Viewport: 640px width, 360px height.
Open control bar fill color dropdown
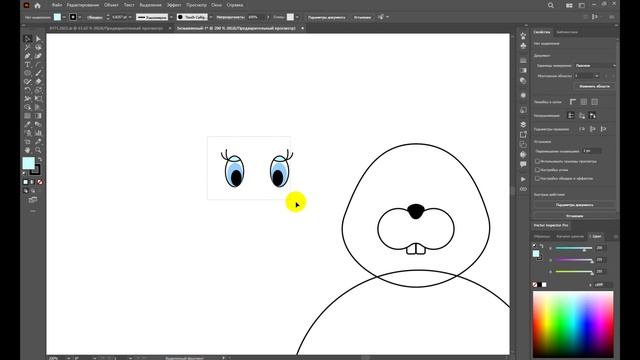(64, 17)
